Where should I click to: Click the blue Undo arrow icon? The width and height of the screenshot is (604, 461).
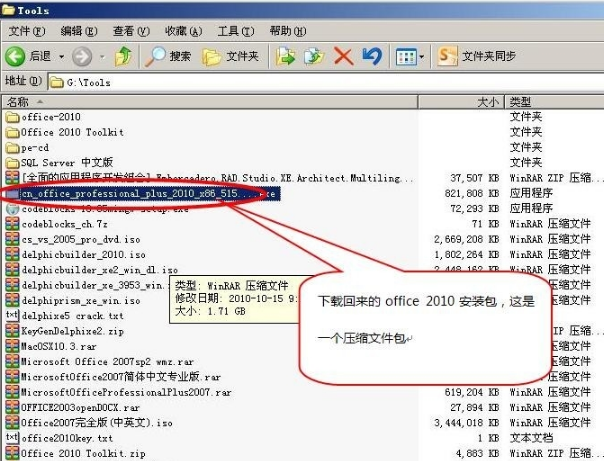pos(371,56)
